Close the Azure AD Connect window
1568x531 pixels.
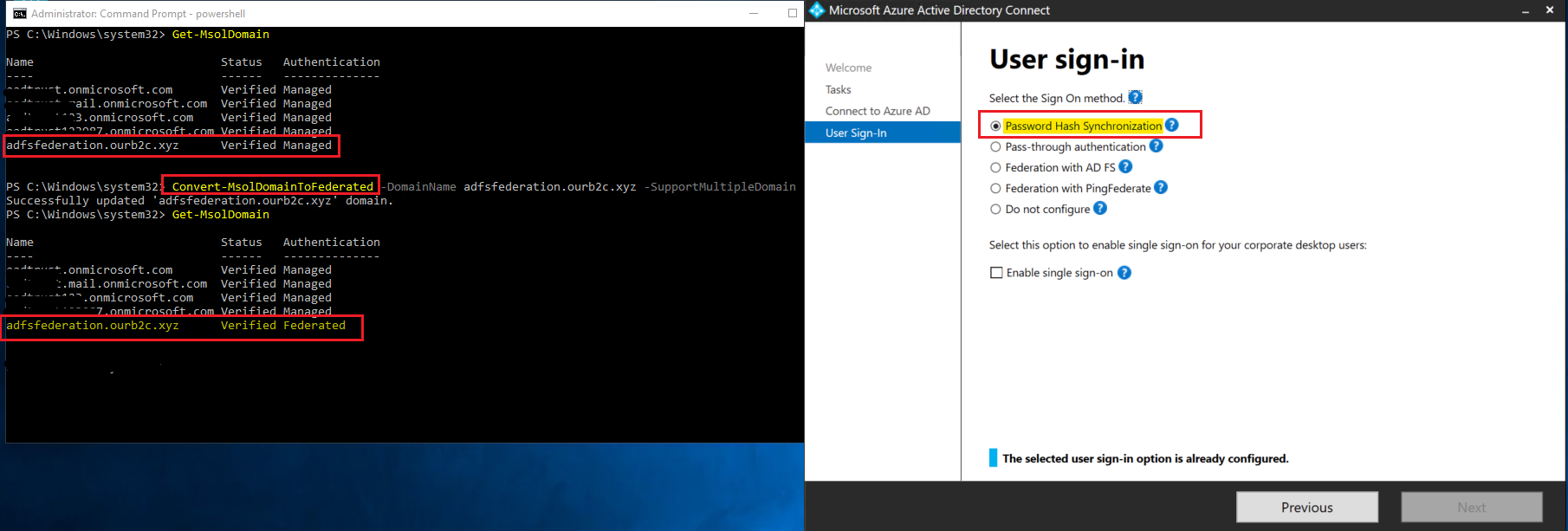1550,10
